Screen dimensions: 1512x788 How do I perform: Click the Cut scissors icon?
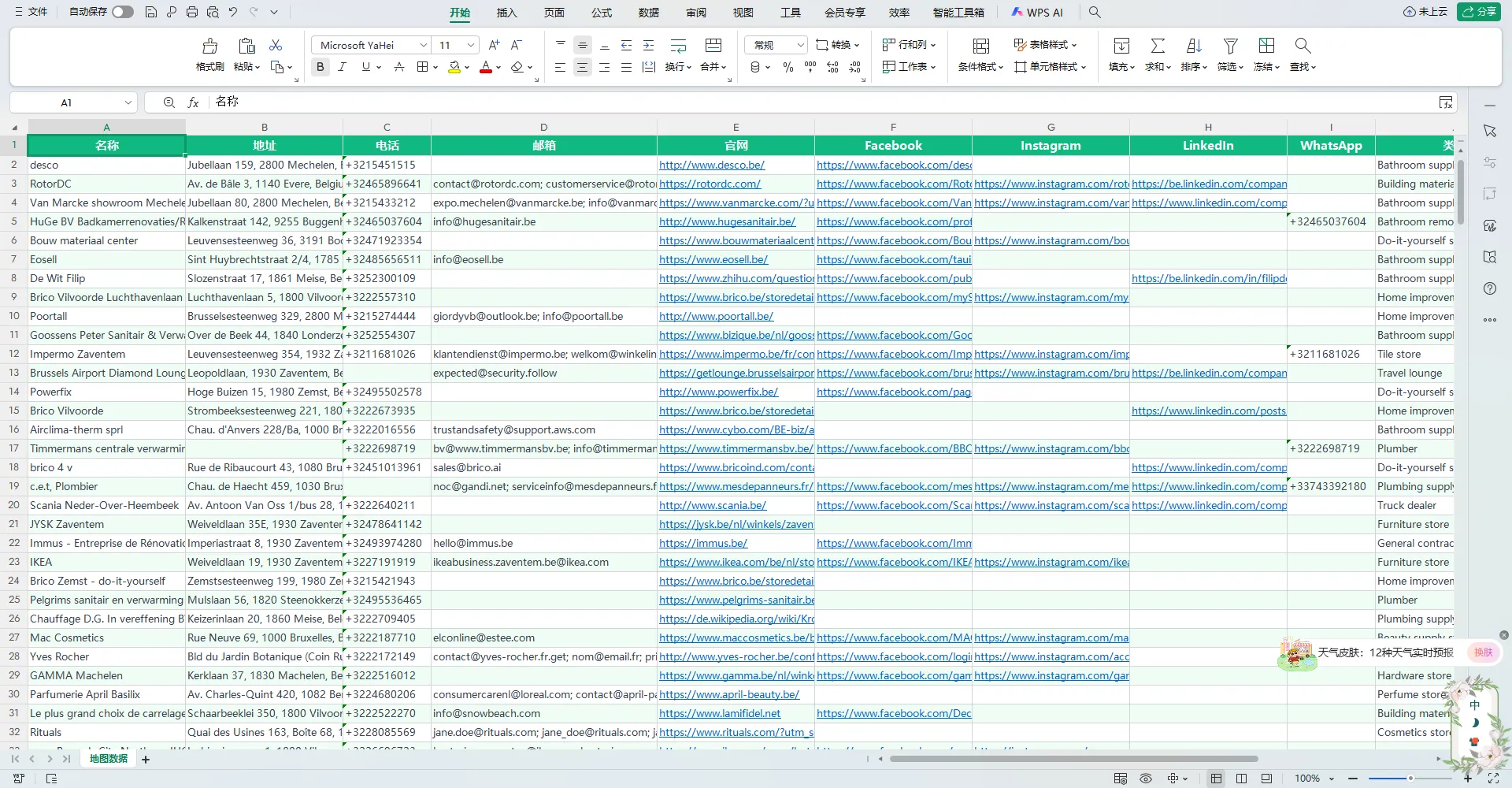point(276,45)
